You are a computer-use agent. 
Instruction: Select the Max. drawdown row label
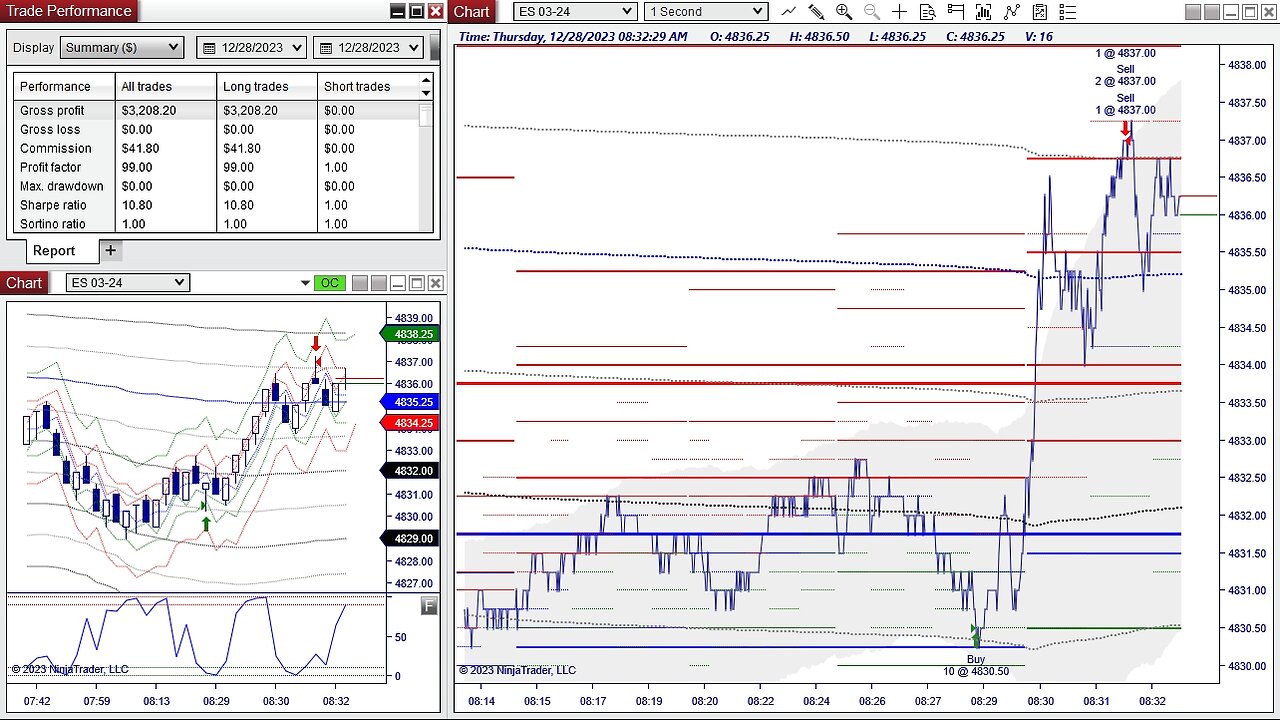click(x=62, y=186)
